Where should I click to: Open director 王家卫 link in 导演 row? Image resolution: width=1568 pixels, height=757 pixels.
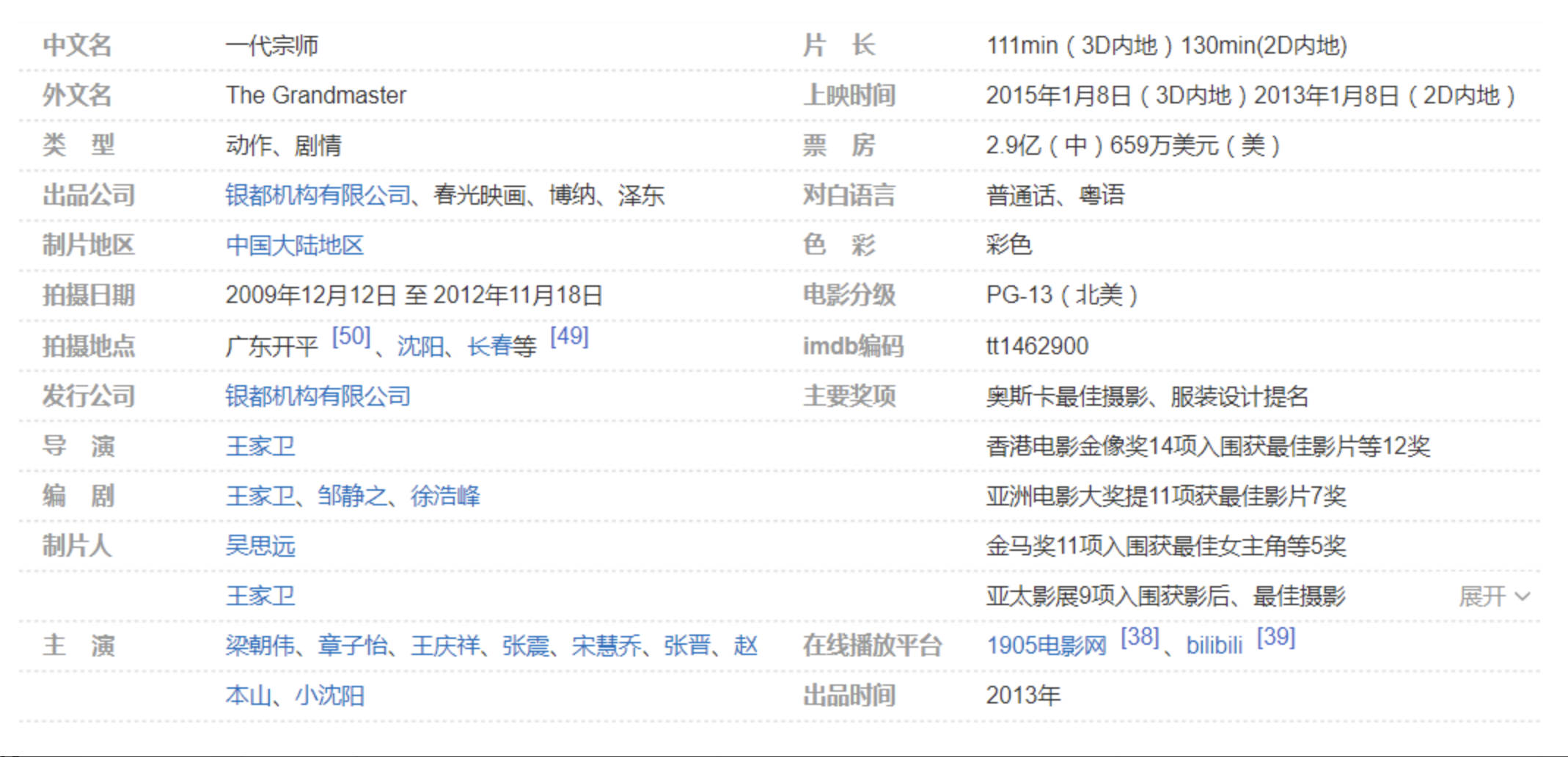pyautogui.click(x=260, y=446)
